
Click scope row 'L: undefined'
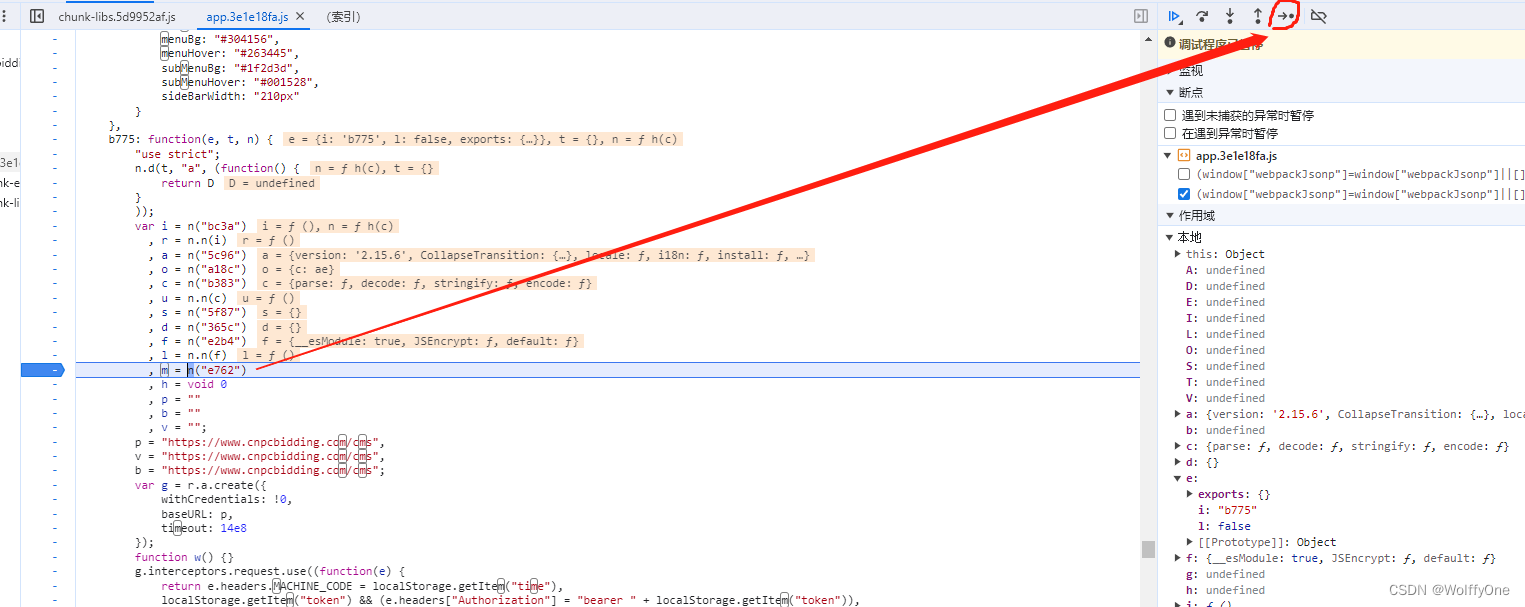1225,334
